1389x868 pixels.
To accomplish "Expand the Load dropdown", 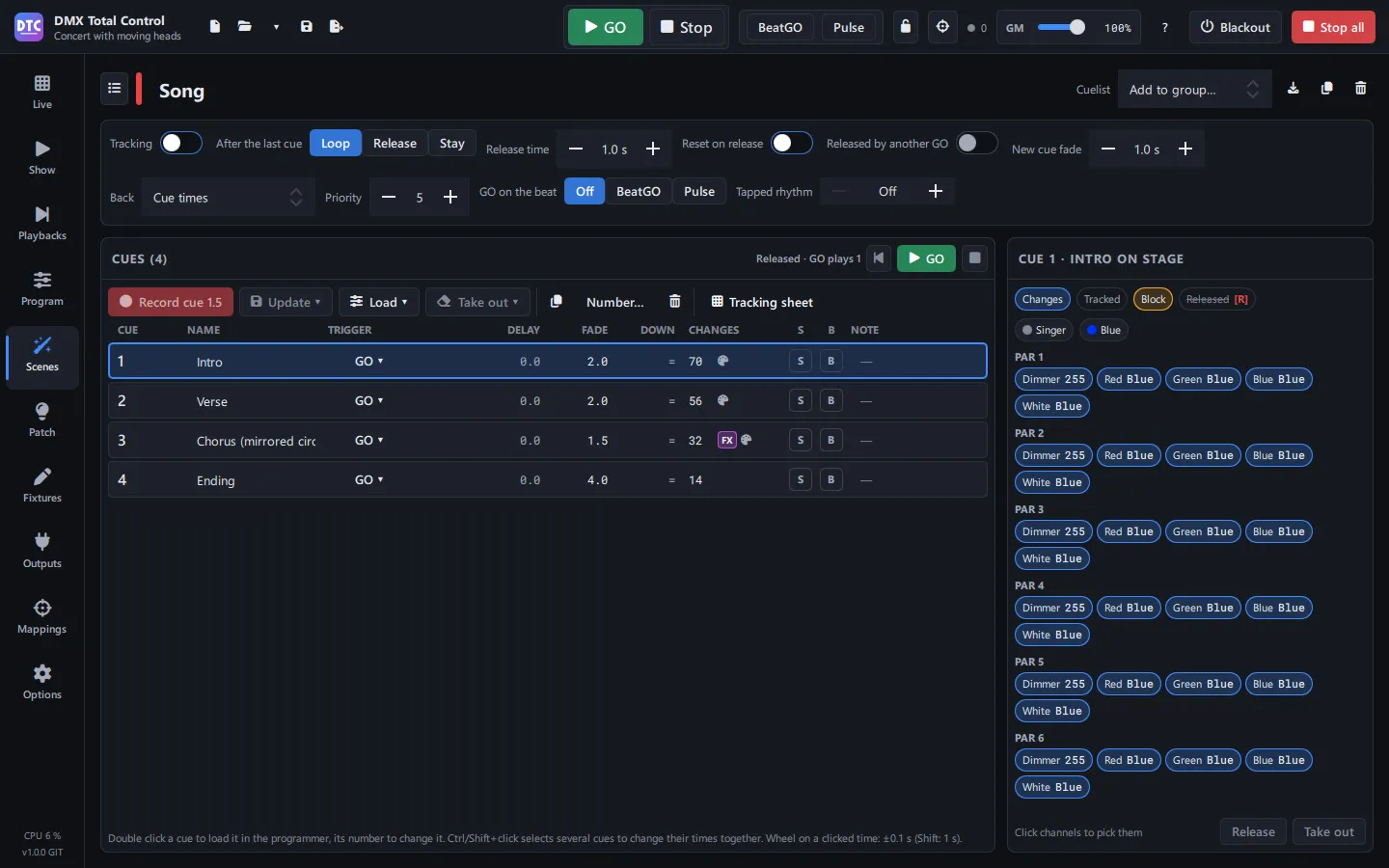I will point(379,302).
